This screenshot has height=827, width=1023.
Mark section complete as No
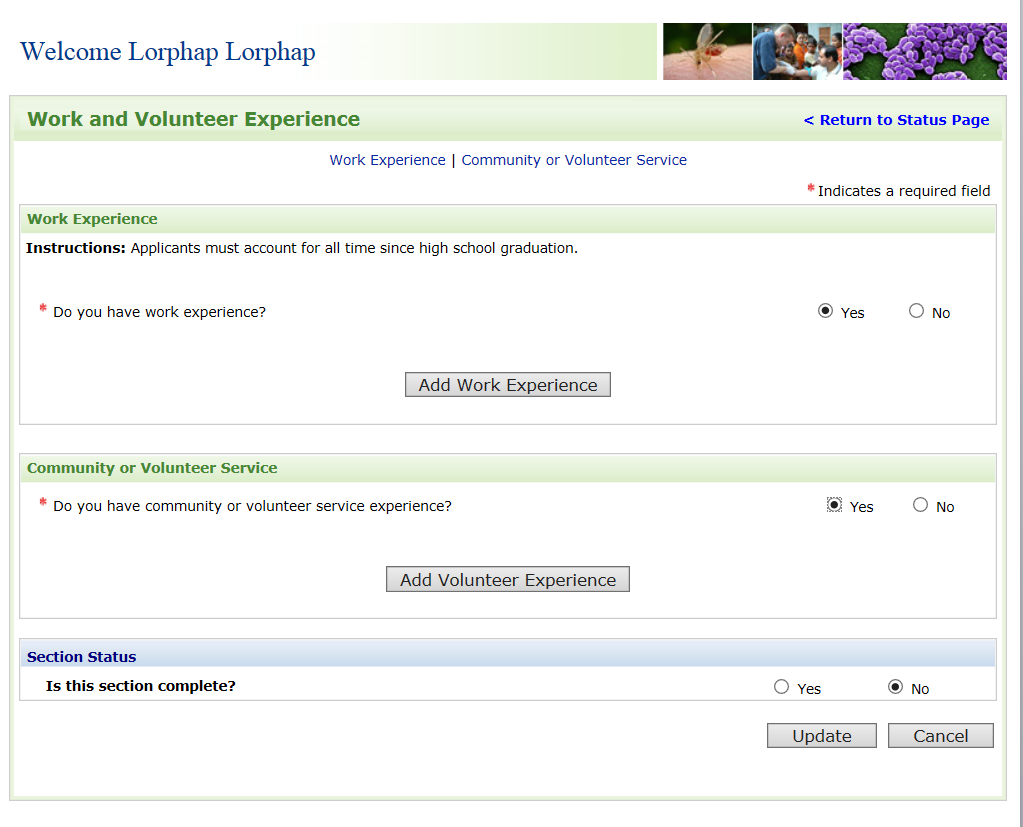point(895,687)
